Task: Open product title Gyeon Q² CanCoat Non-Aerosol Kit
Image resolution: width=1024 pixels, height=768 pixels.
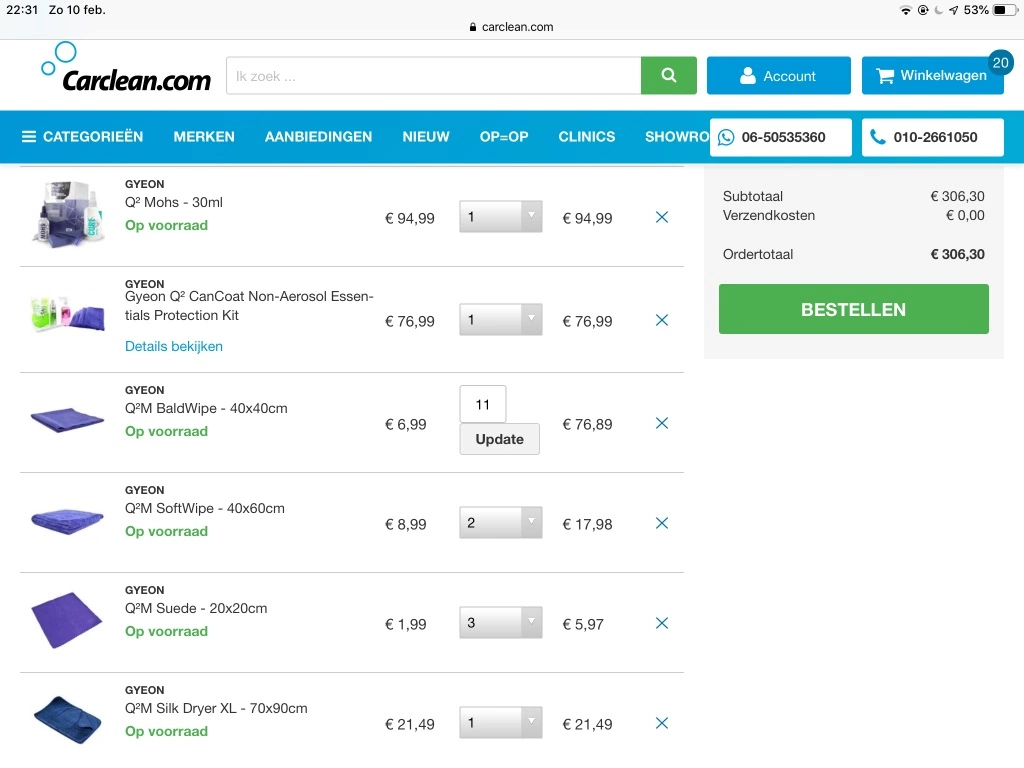Action: (249, 306)
